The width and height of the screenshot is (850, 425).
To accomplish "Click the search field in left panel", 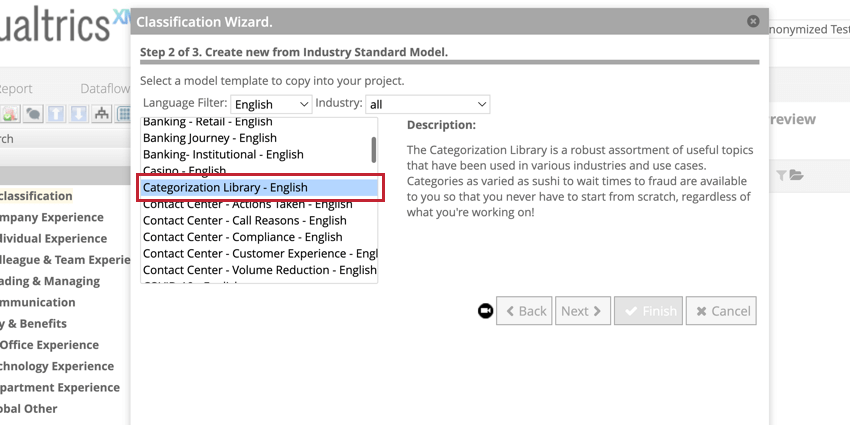I will (x=65, y=139).
